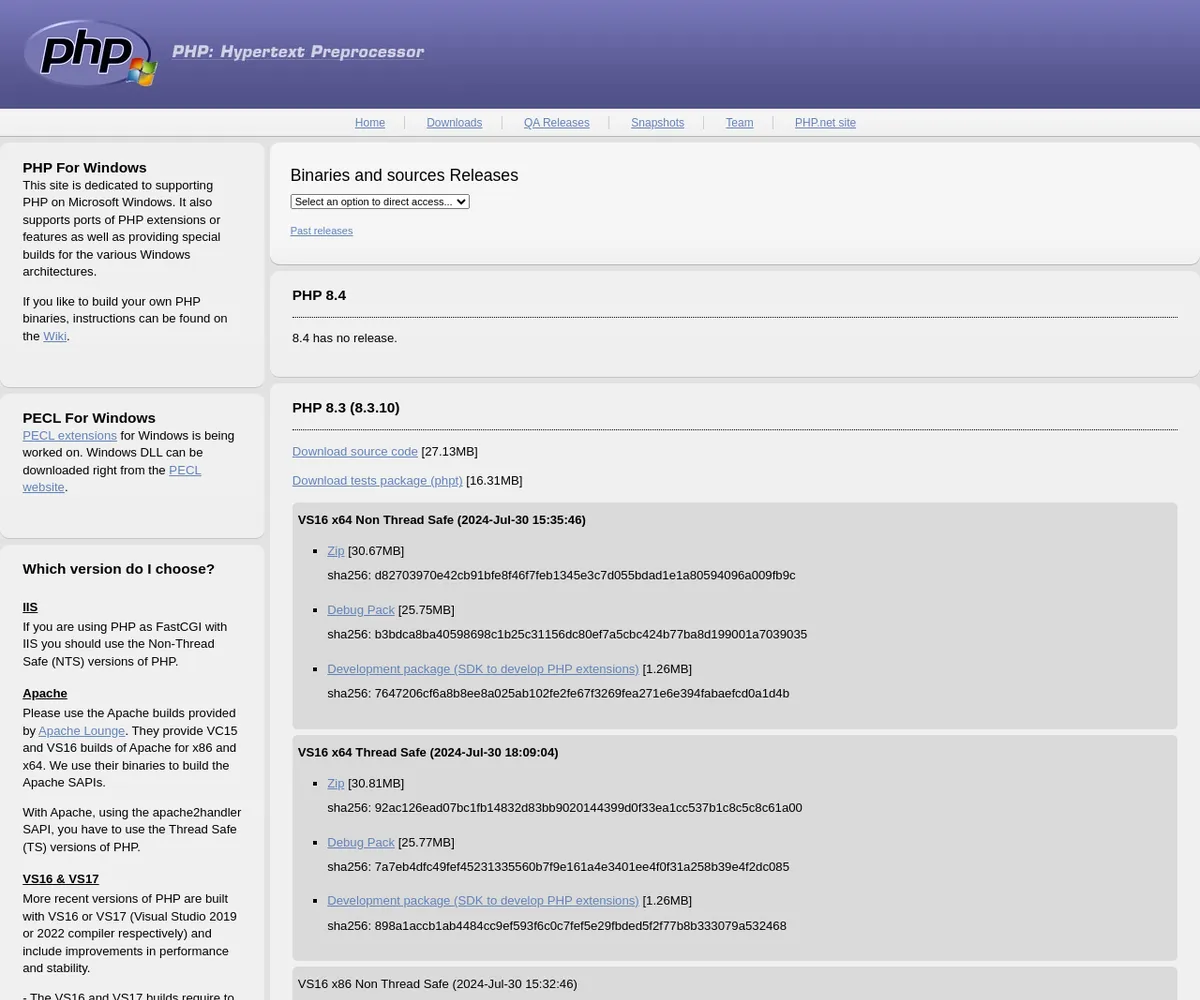Viewport: 1200px width, 1000px height.
Task: Open the PHP.net site link
Action: coord(825,123)
